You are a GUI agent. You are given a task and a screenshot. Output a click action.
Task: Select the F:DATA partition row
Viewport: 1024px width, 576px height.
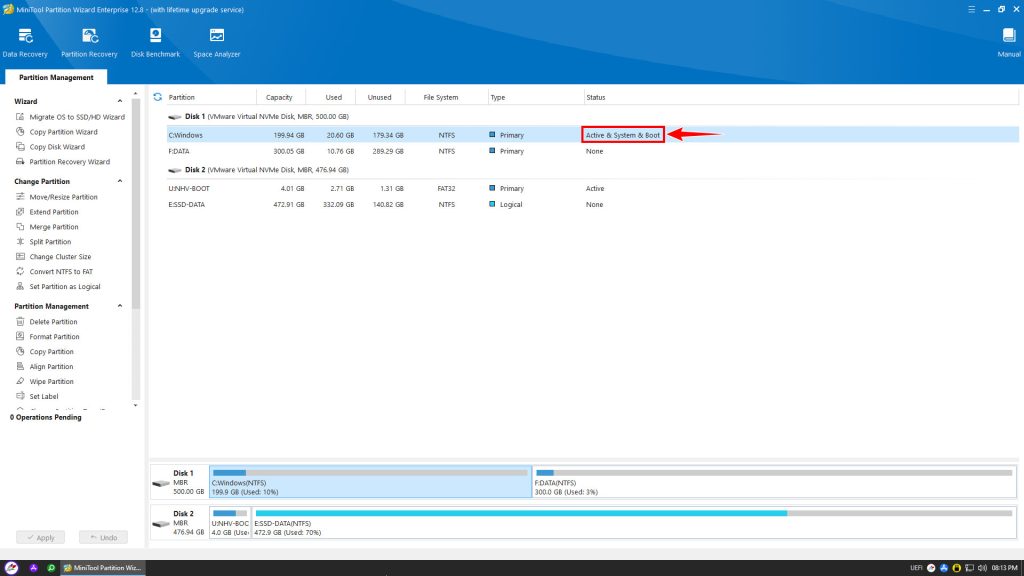pyautogui.click(x=592, y=151)
